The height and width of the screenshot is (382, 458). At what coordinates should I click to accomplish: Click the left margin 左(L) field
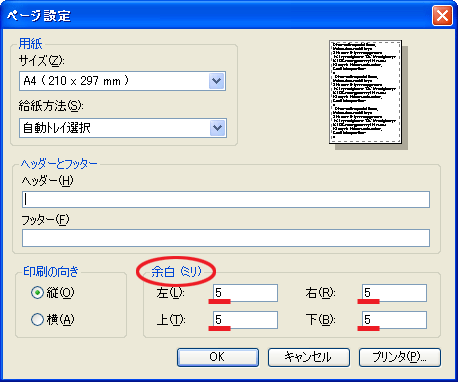(x=245, y=293)
